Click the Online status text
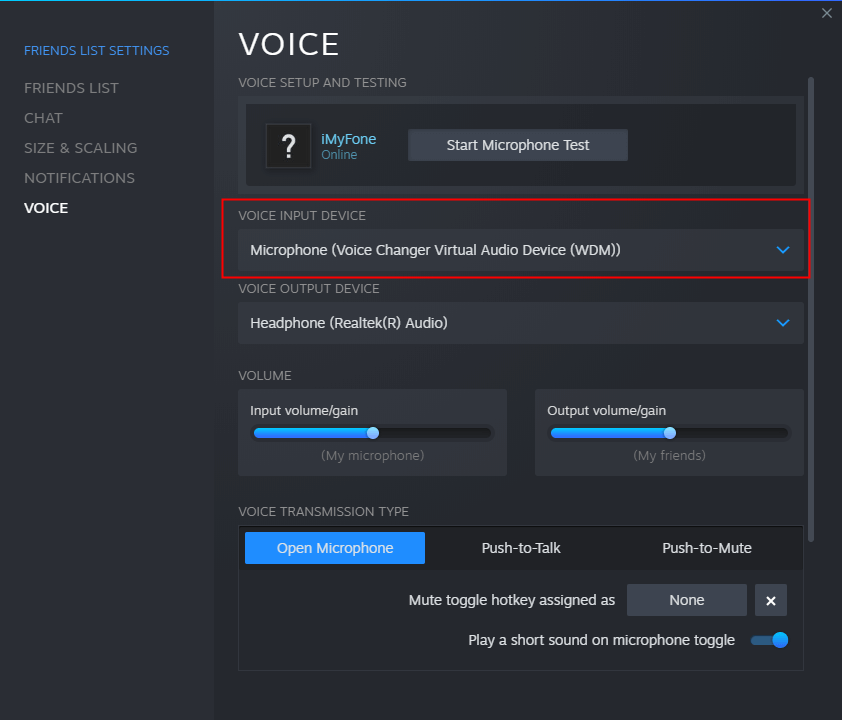Image resolution: width=842 pixels, height=720 pixels. coord(339,155)
